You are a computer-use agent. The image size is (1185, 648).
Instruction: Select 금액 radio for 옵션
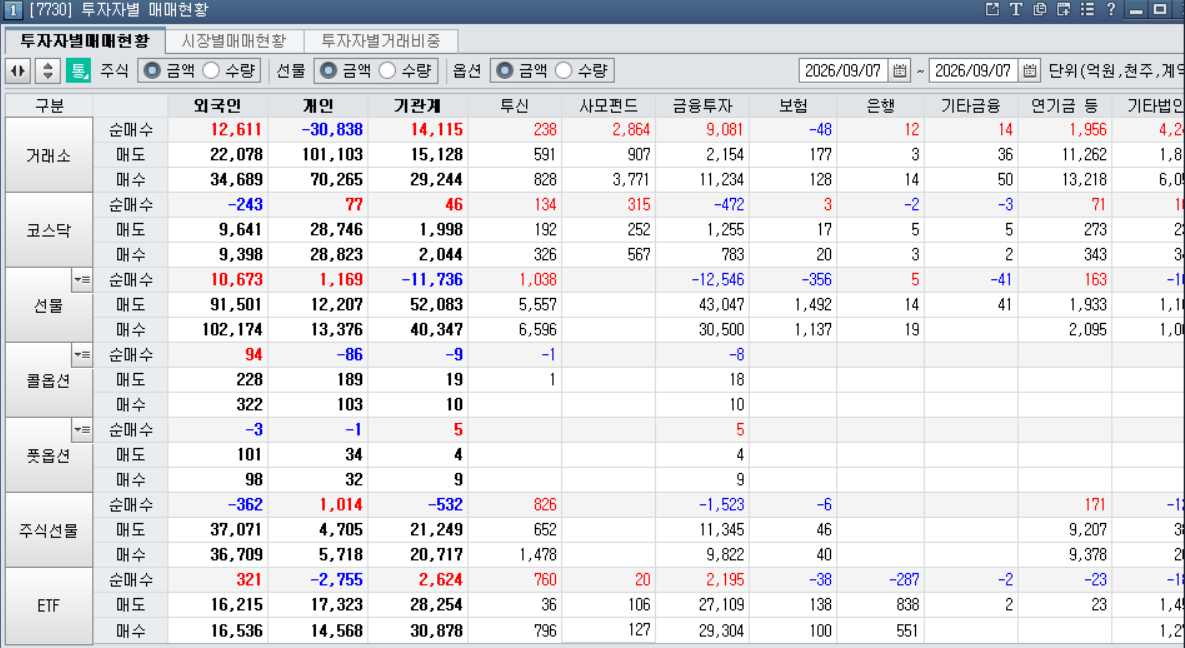(x=522, y=71)
